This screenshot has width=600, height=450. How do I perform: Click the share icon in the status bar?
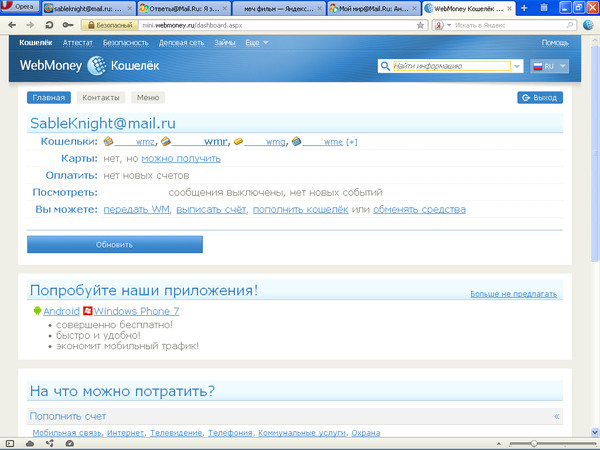[50, 443]
